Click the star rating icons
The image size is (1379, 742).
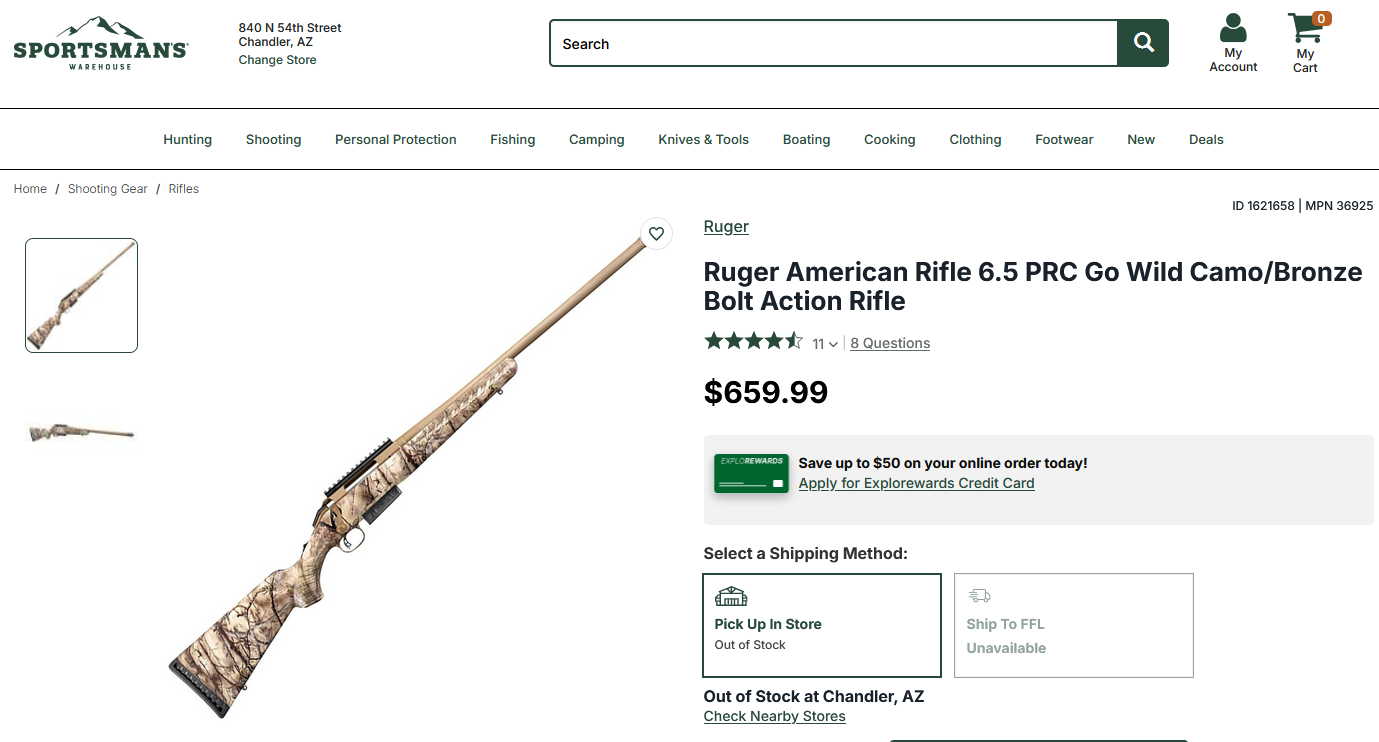[x=753, y=342]
